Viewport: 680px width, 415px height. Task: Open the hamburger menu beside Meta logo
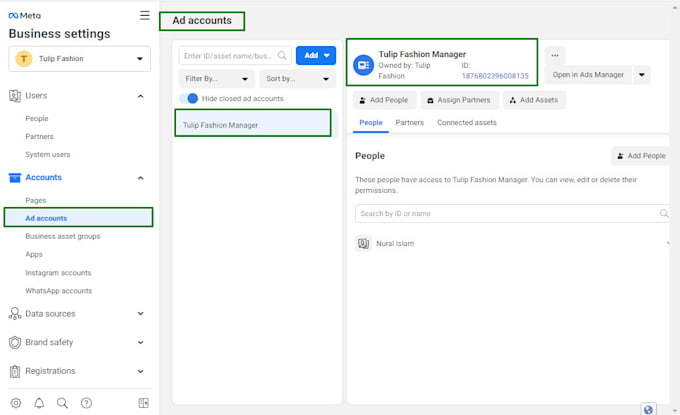click(x=144, y=16)
